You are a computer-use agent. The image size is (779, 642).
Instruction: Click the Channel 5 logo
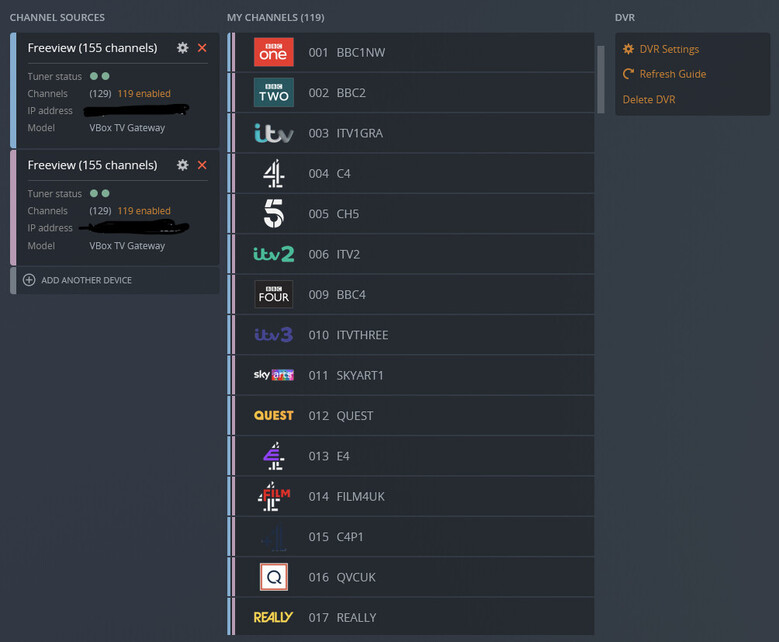click(274, 214)
